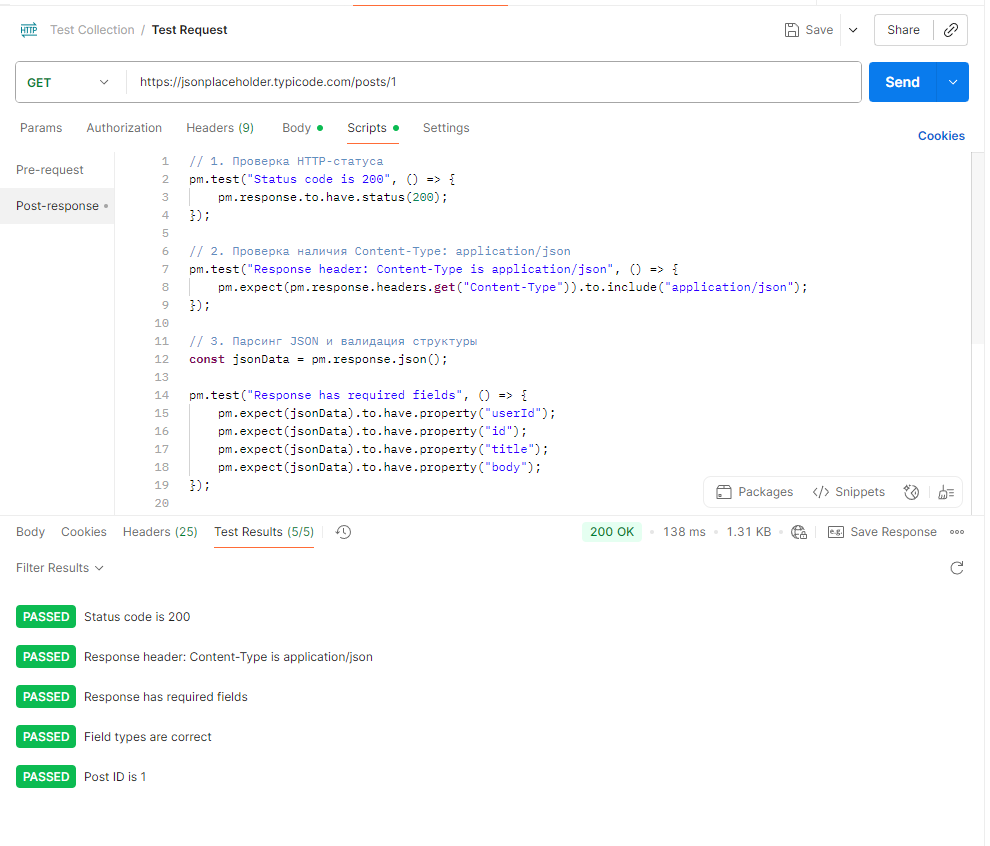Open the Snippets list
This screenshot has height=846, width=990.
(x=848, y=492)
